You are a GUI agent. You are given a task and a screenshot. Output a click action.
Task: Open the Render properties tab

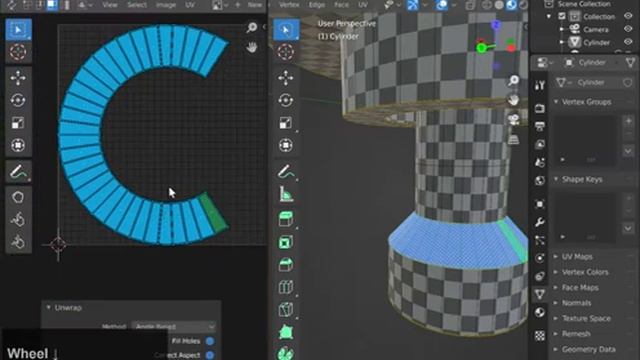coord(540,108)
